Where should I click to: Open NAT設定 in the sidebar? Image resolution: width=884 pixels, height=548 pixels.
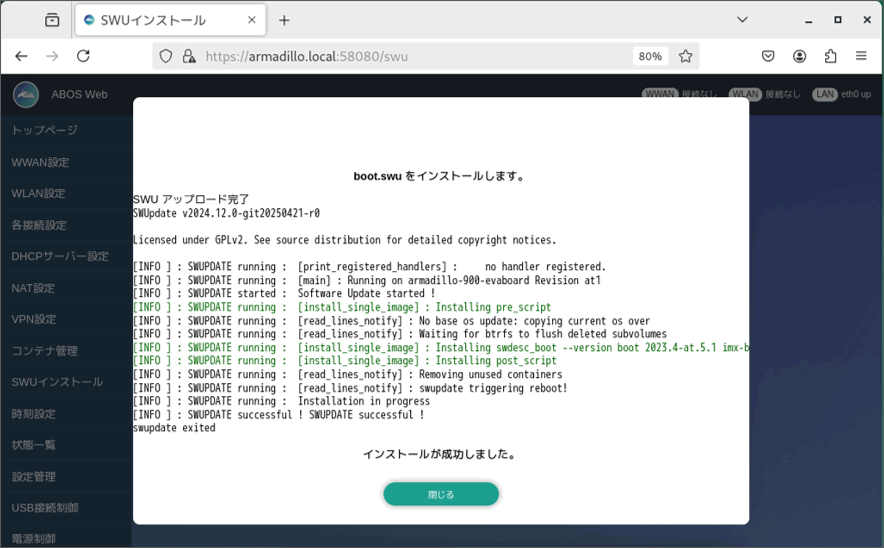[33, 288]
